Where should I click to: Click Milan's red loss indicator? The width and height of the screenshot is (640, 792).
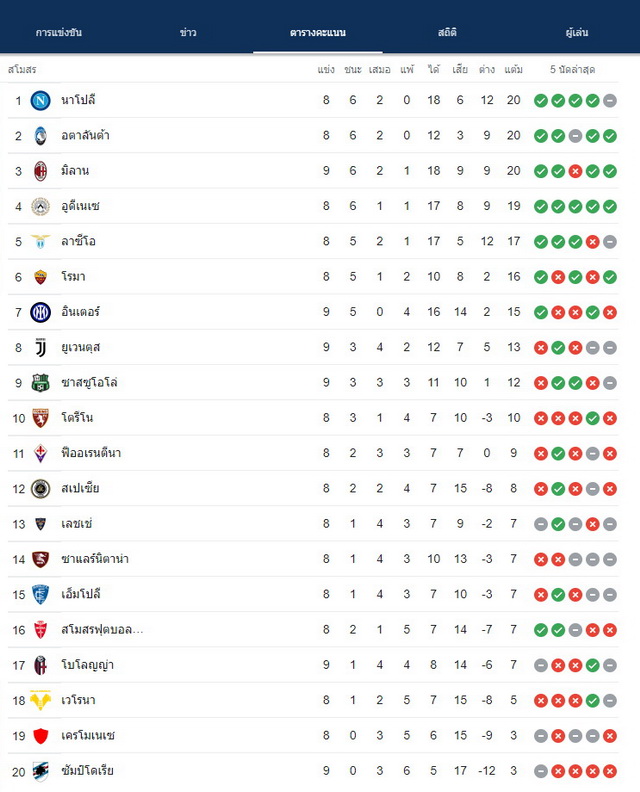(x=575, y=171)
